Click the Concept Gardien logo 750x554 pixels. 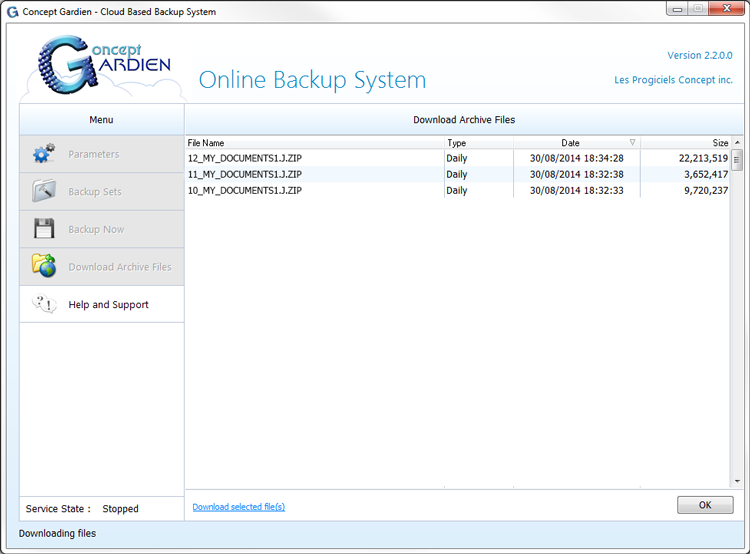click(x=100, y=66)
